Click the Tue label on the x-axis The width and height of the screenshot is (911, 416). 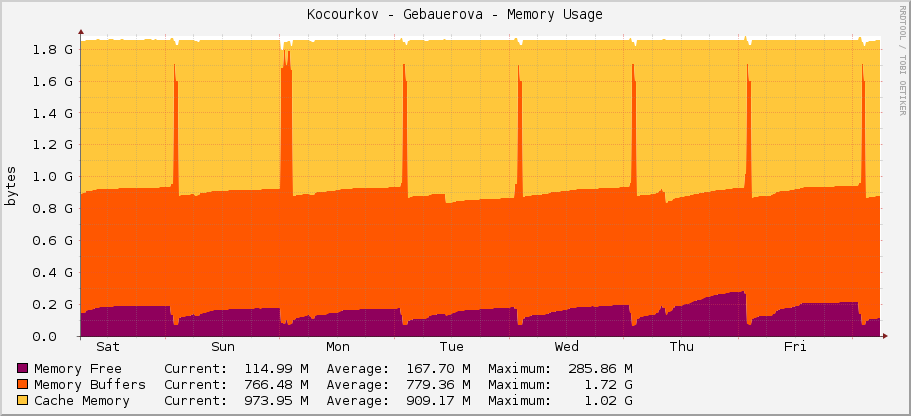coord(451,347)
